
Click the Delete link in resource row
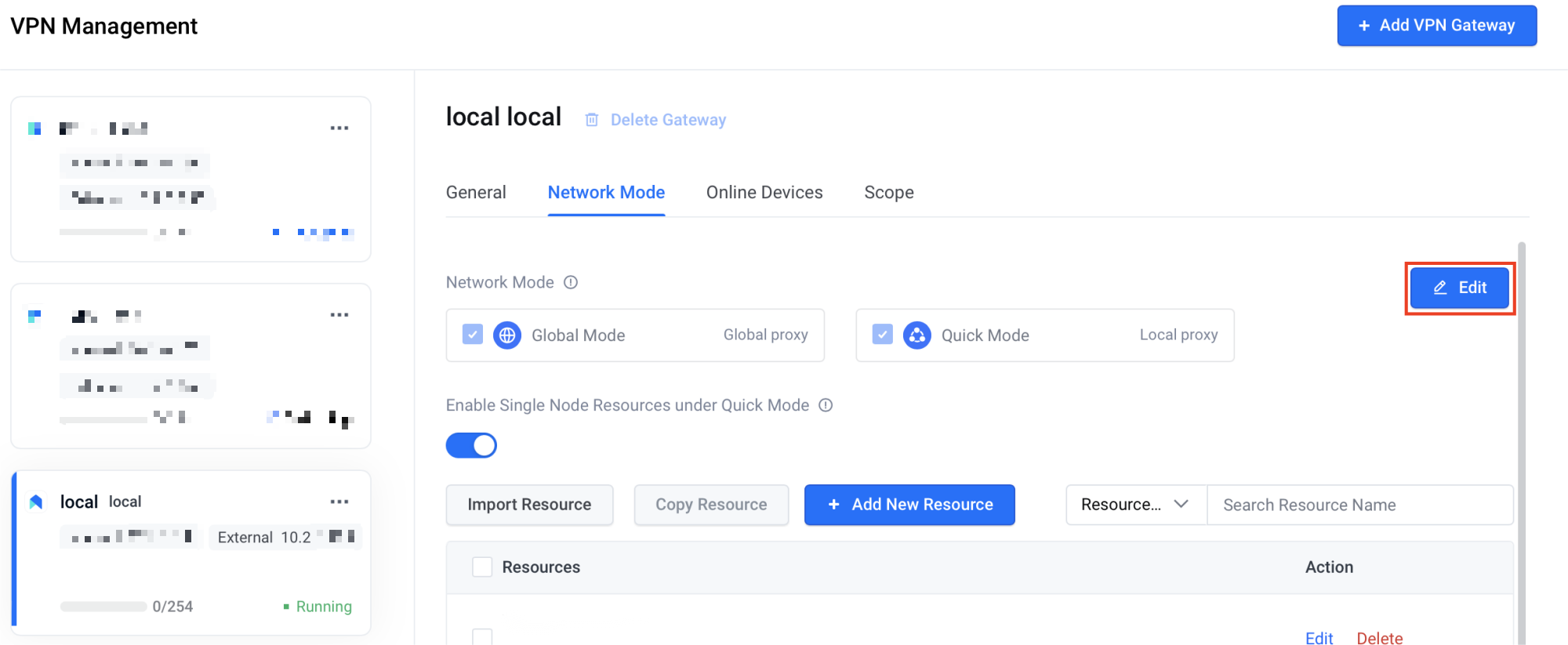1380,638
